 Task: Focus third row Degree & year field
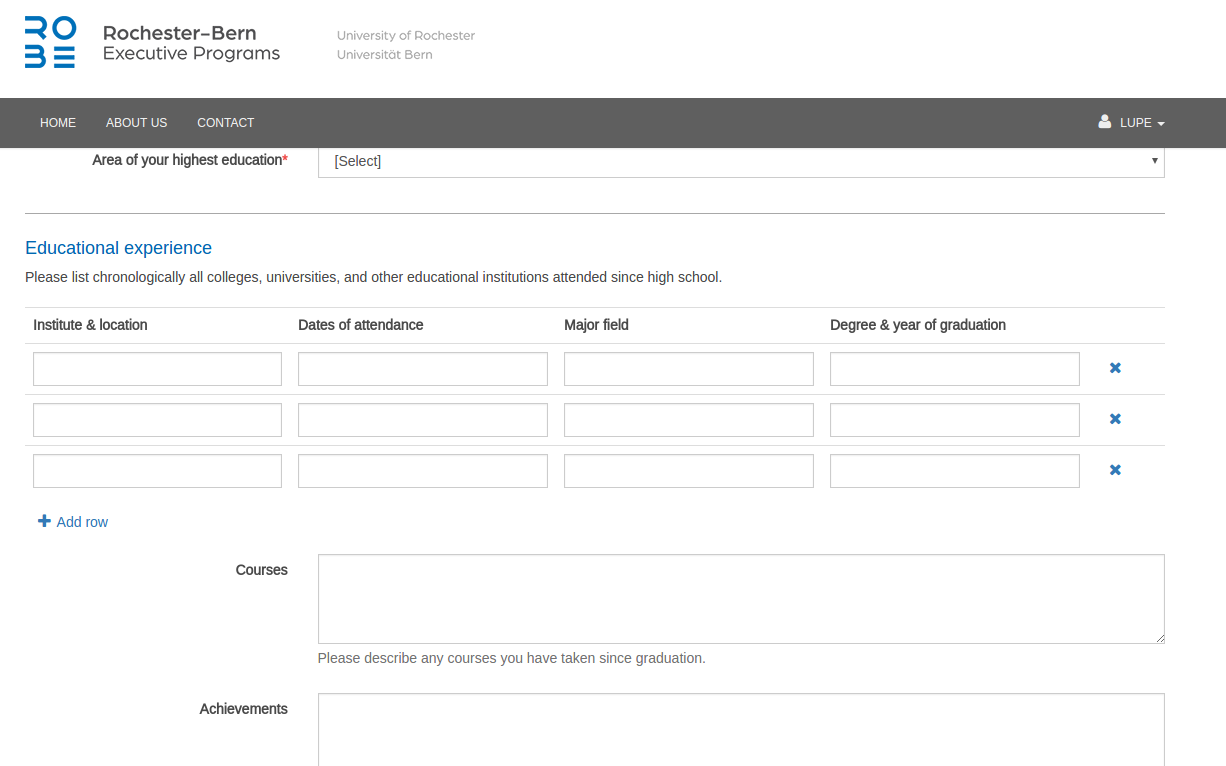coord(955,471)
